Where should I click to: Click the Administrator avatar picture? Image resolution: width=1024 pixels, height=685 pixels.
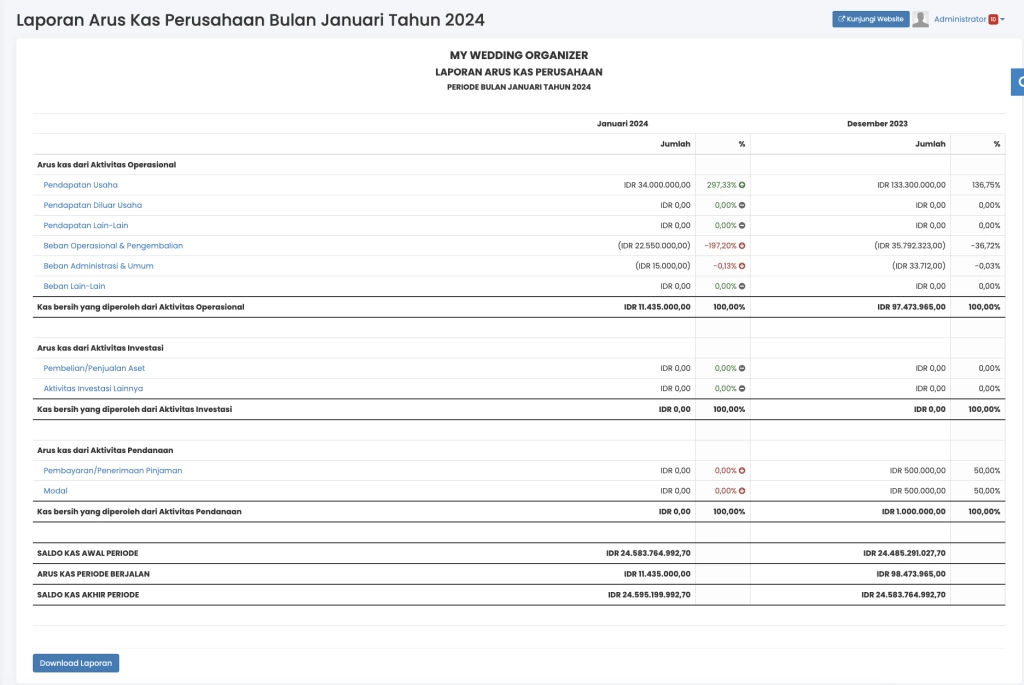[x=921, y=18]
